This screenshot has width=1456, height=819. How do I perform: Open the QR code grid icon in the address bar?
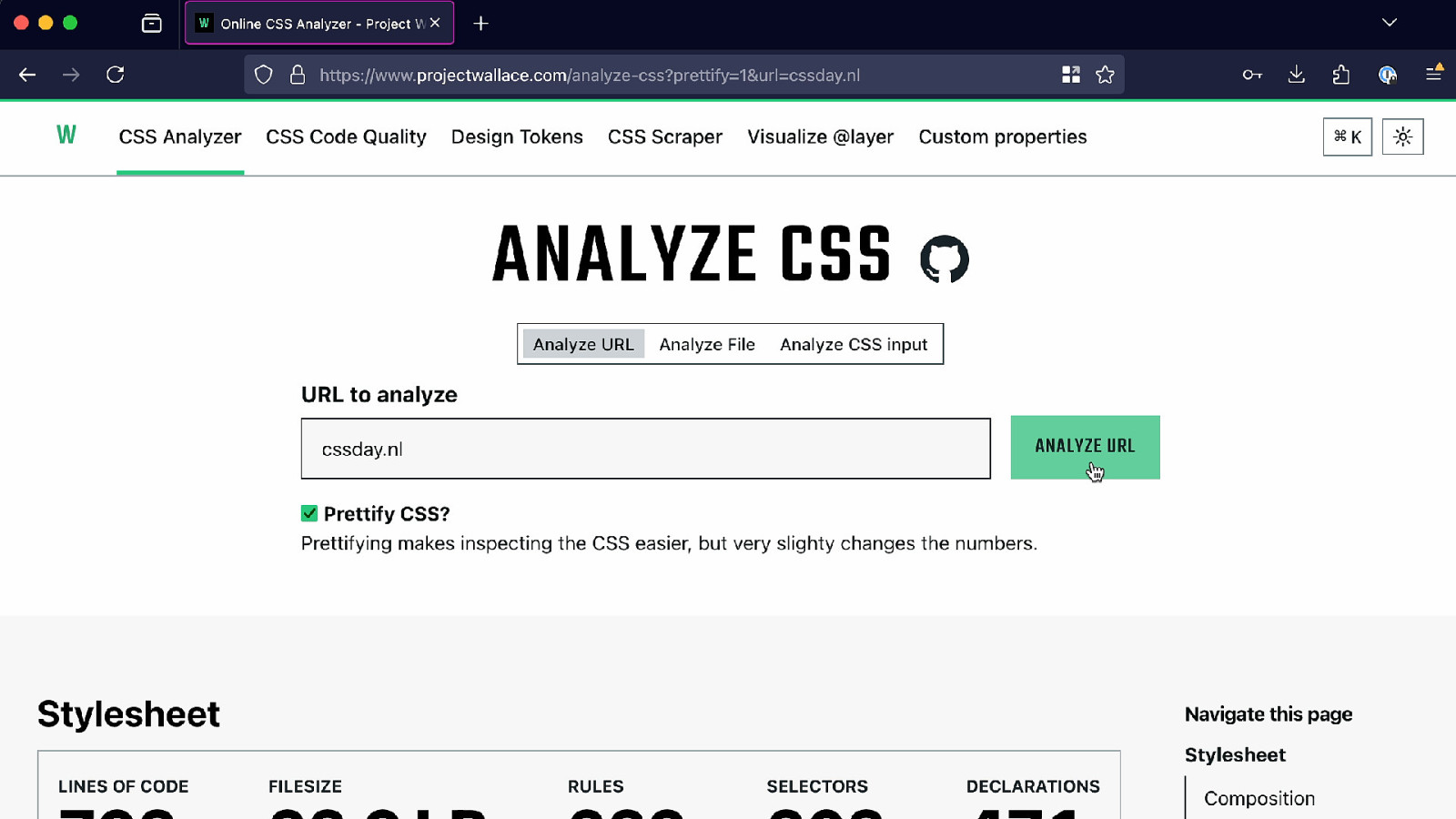(x=1071, y=75)
